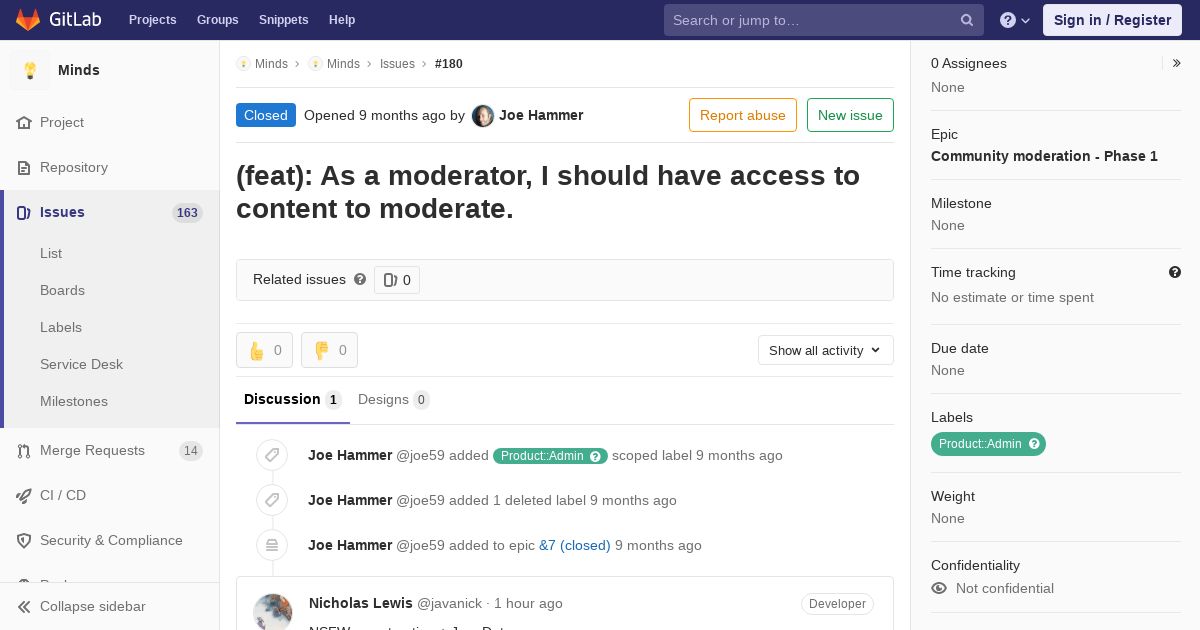Open the Issues List link
Image resolution: width=1200 pixels, height=630 pixels.
coord(51,253)
